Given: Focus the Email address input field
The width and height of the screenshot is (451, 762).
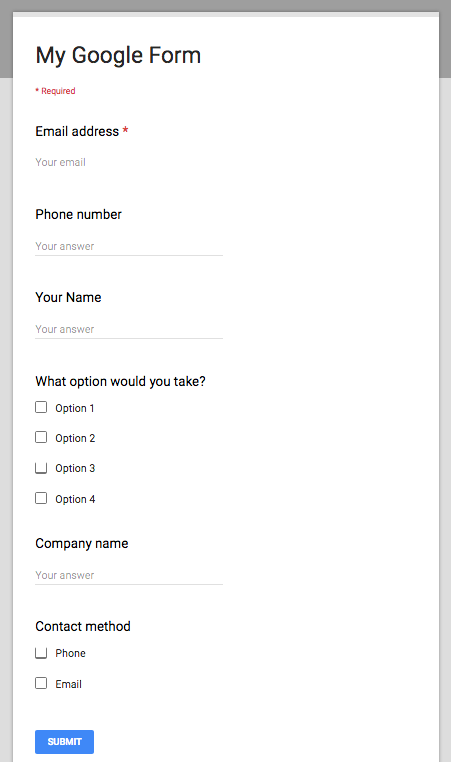Looking at the screenshot, I should click(x=129, y=162).
